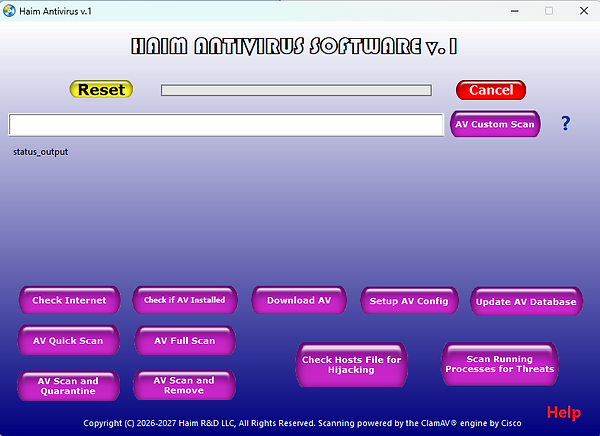Screen dimensions: 600x436
Task: Run the Check Internet button
Action: (x=69, y=300)
